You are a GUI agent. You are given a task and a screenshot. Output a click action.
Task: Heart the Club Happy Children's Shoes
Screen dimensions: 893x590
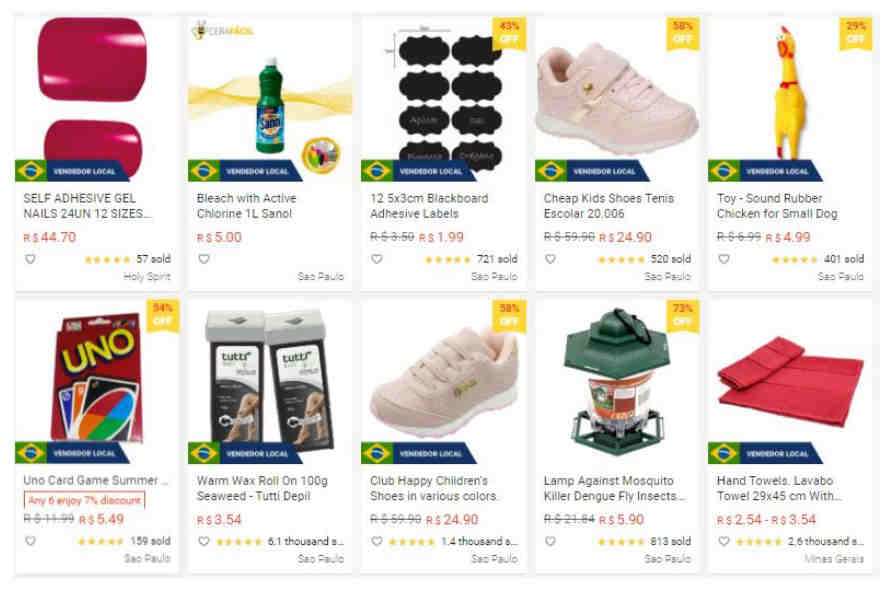point(377,541)
